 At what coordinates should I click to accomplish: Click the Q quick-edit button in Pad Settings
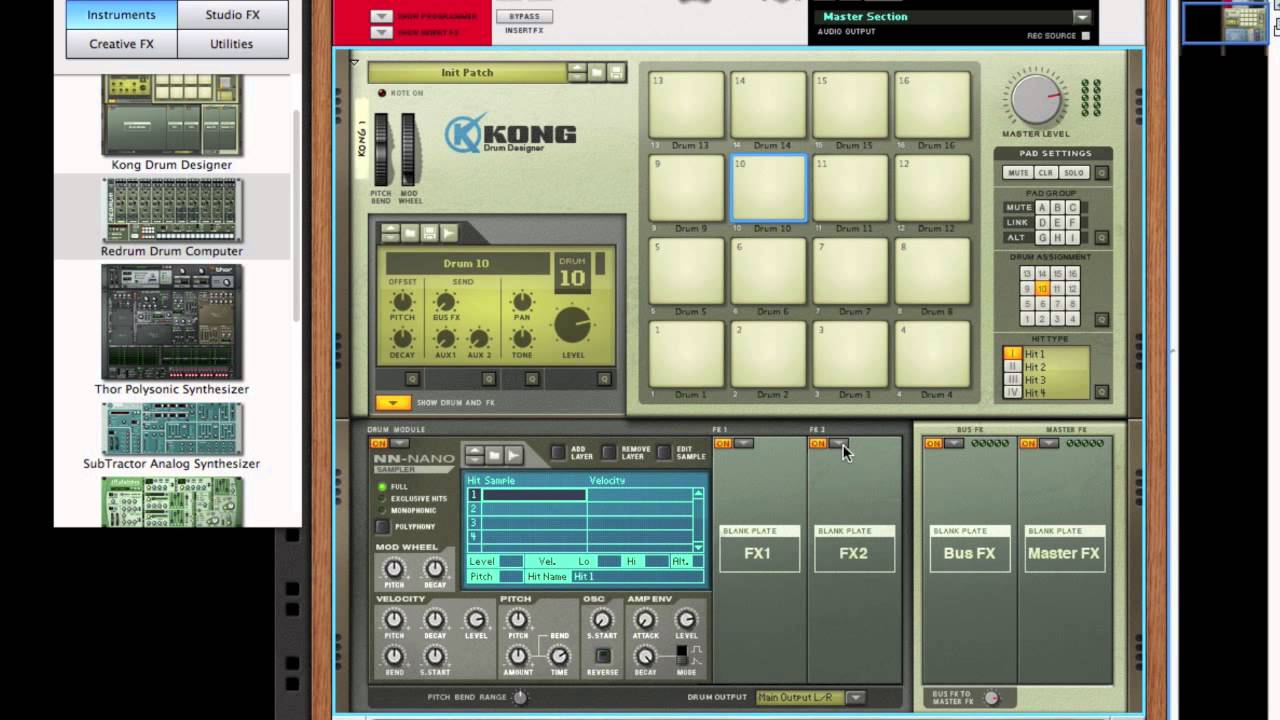coord(1101,173)
